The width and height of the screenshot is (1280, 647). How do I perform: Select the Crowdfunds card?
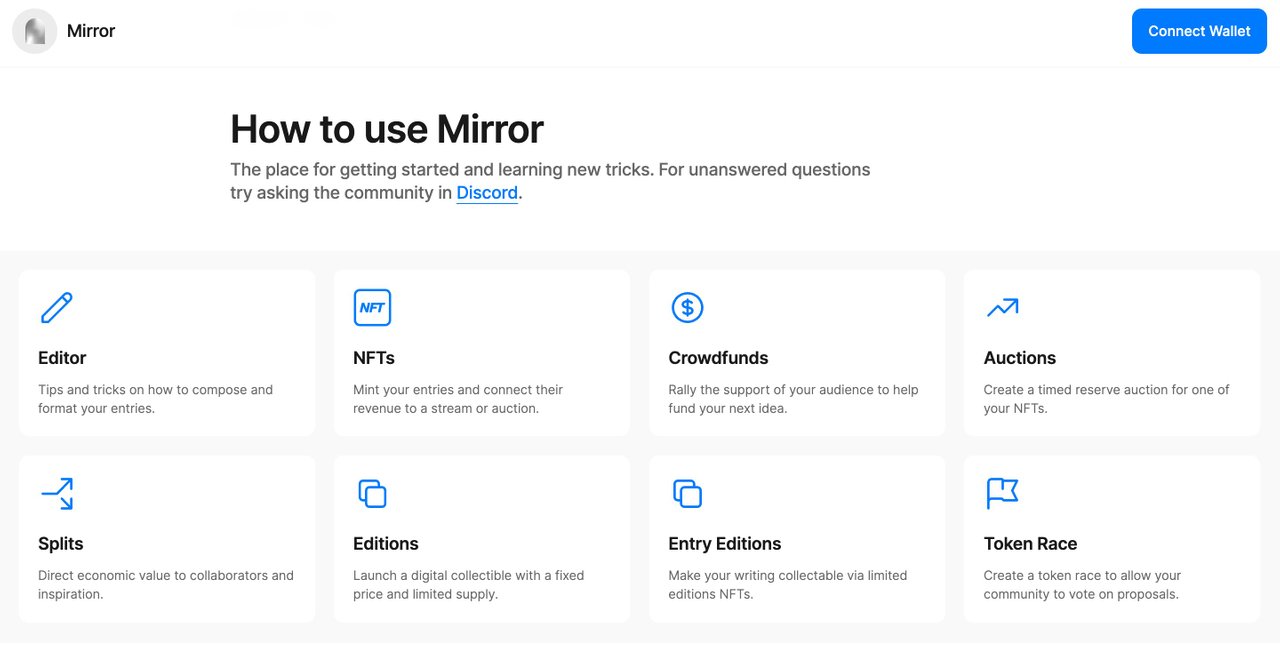point(796,352)
